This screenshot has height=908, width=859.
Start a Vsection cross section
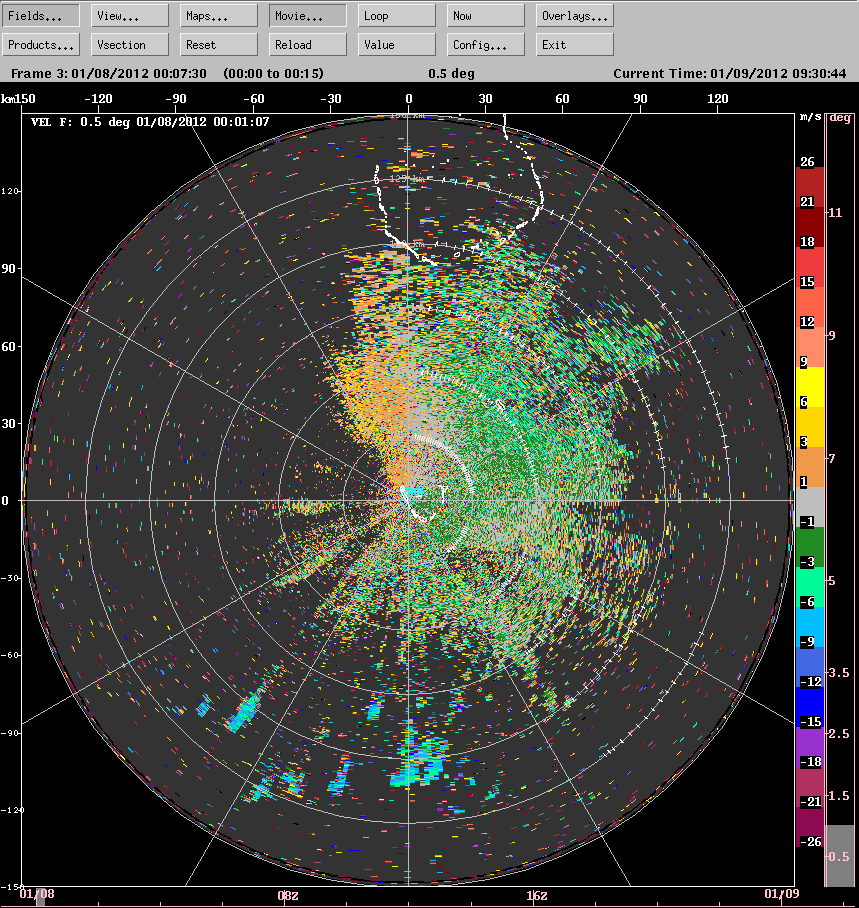(130, 45)
